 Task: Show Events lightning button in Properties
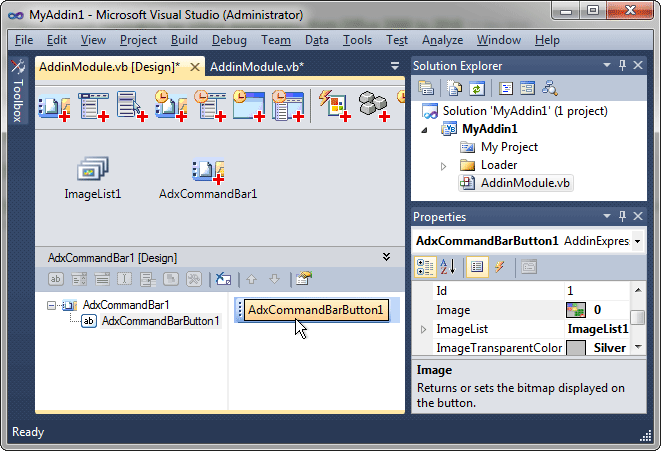tap(500, 267)
